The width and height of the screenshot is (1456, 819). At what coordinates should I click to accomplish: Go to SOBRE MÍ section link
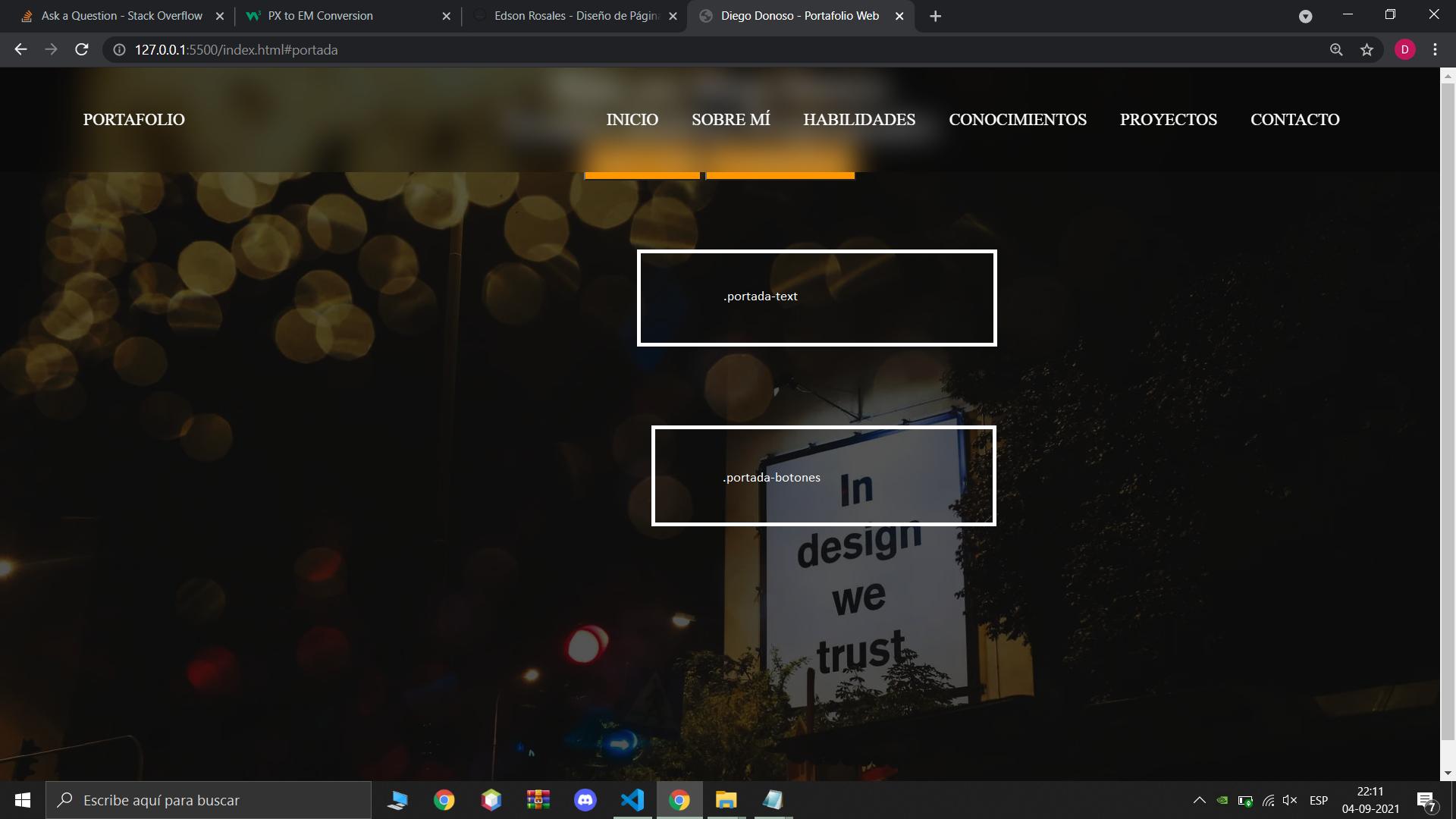pyautogui.click(x=730, y=120)
